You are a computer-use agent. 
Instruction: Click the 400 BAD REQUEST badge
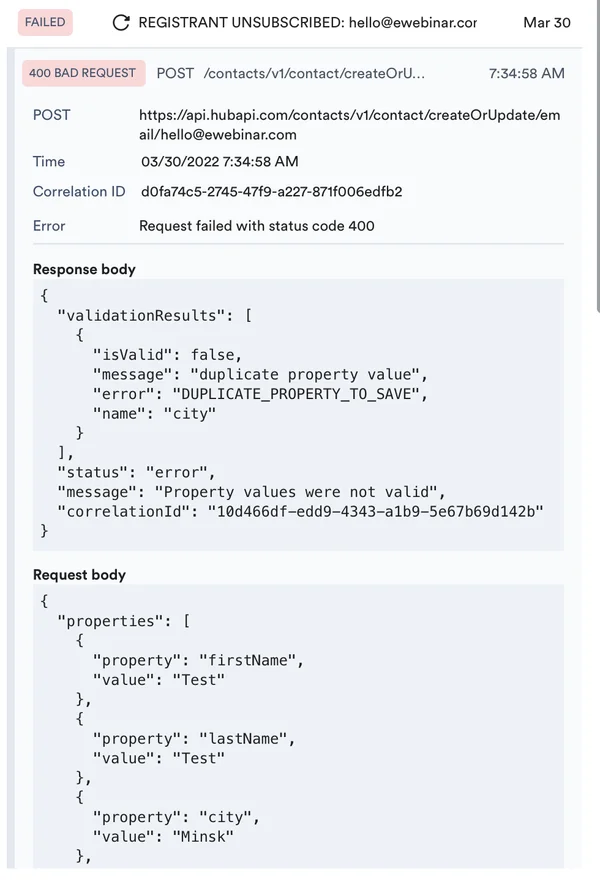click(x=82, y=73)
